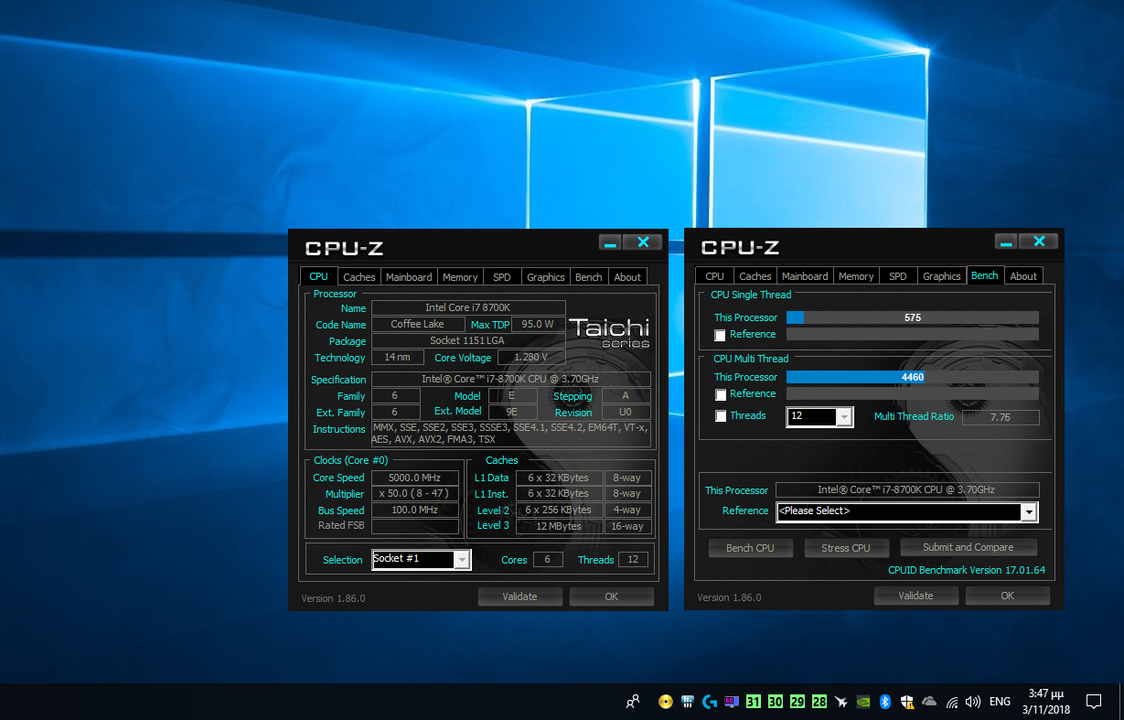
Task: Open the gold disc tray icon
Action: click(x=666, y=701)
